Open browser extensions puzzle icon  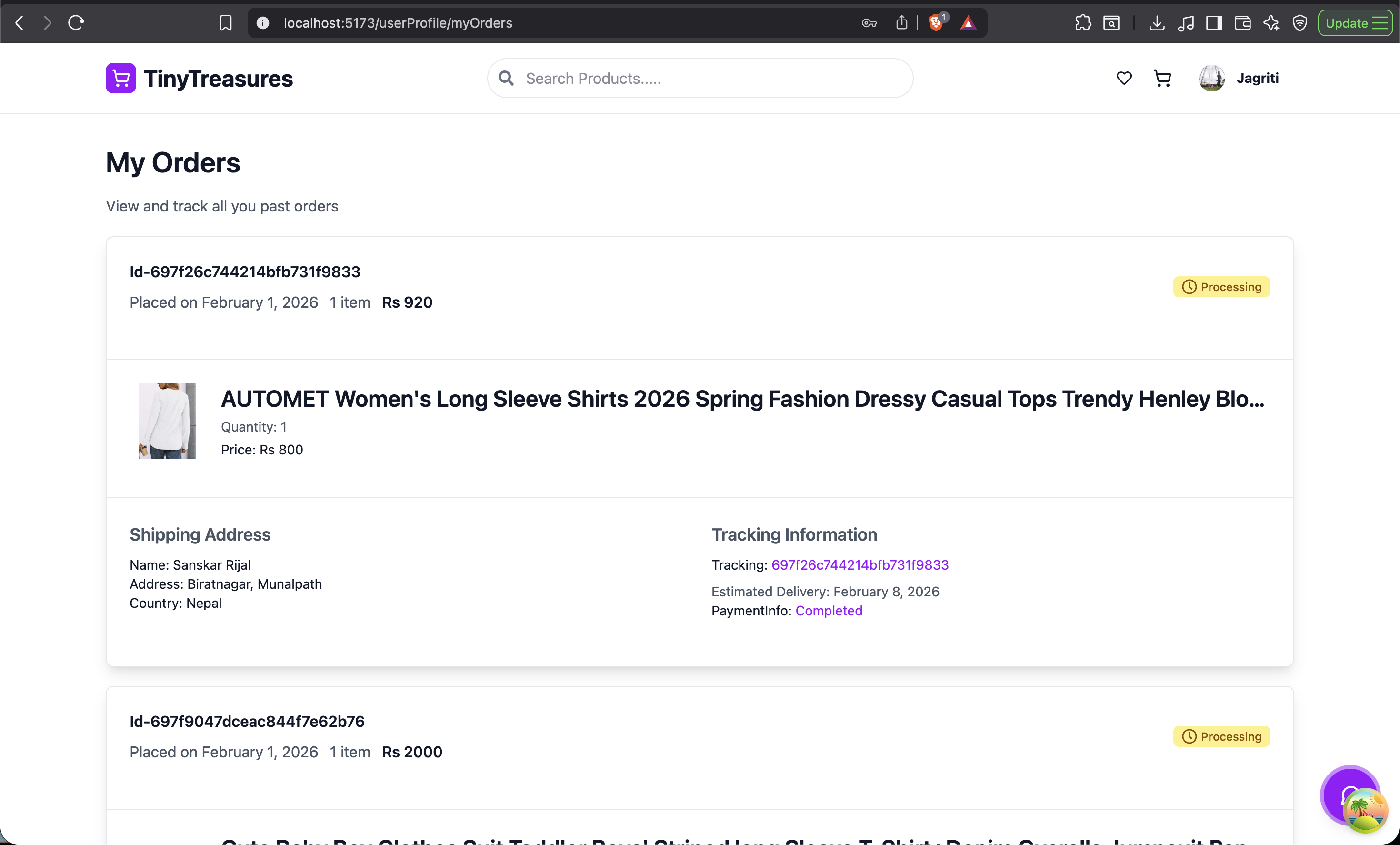1083,23
